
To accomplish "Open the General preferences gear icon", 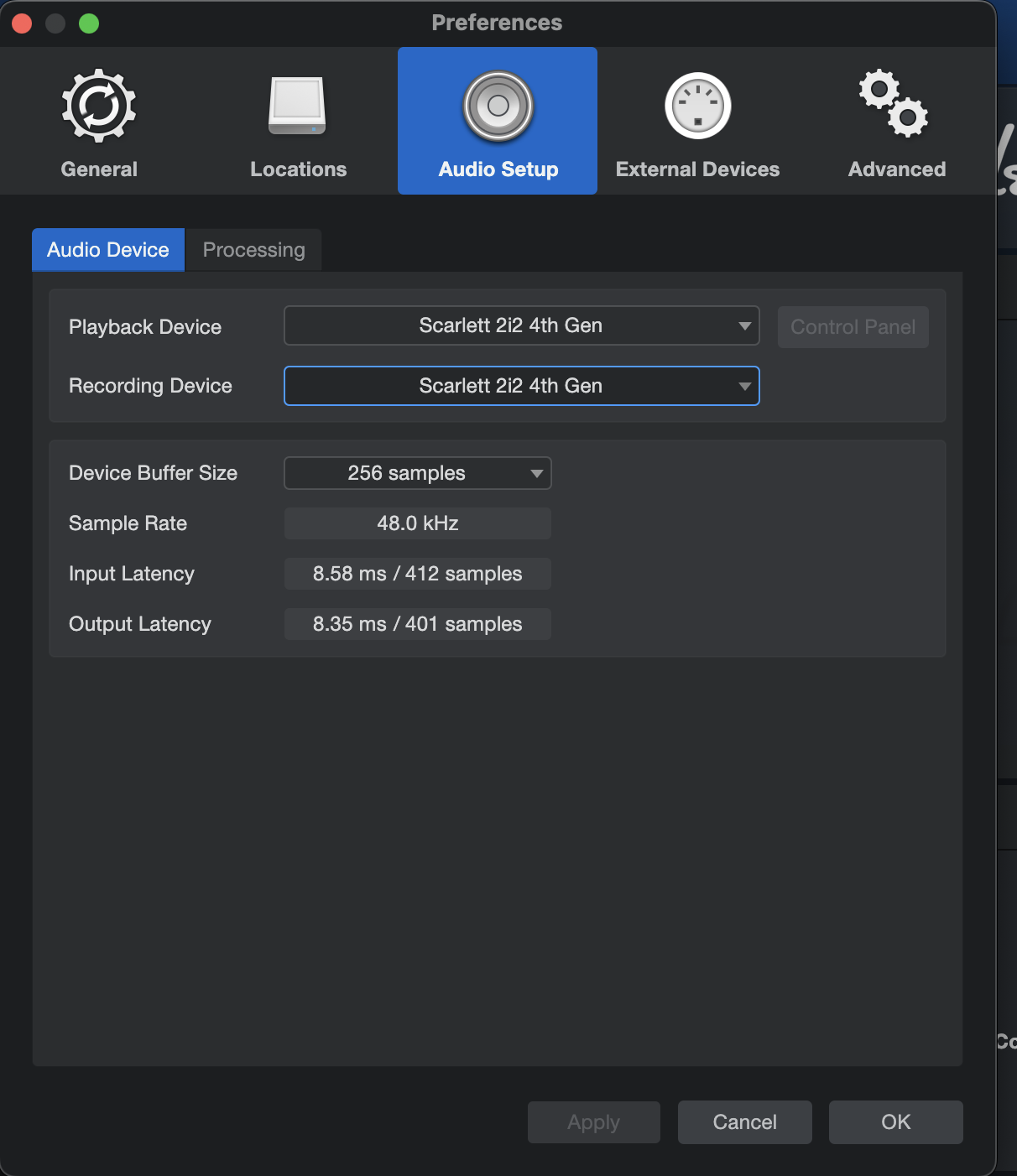I will pos(99,107).
